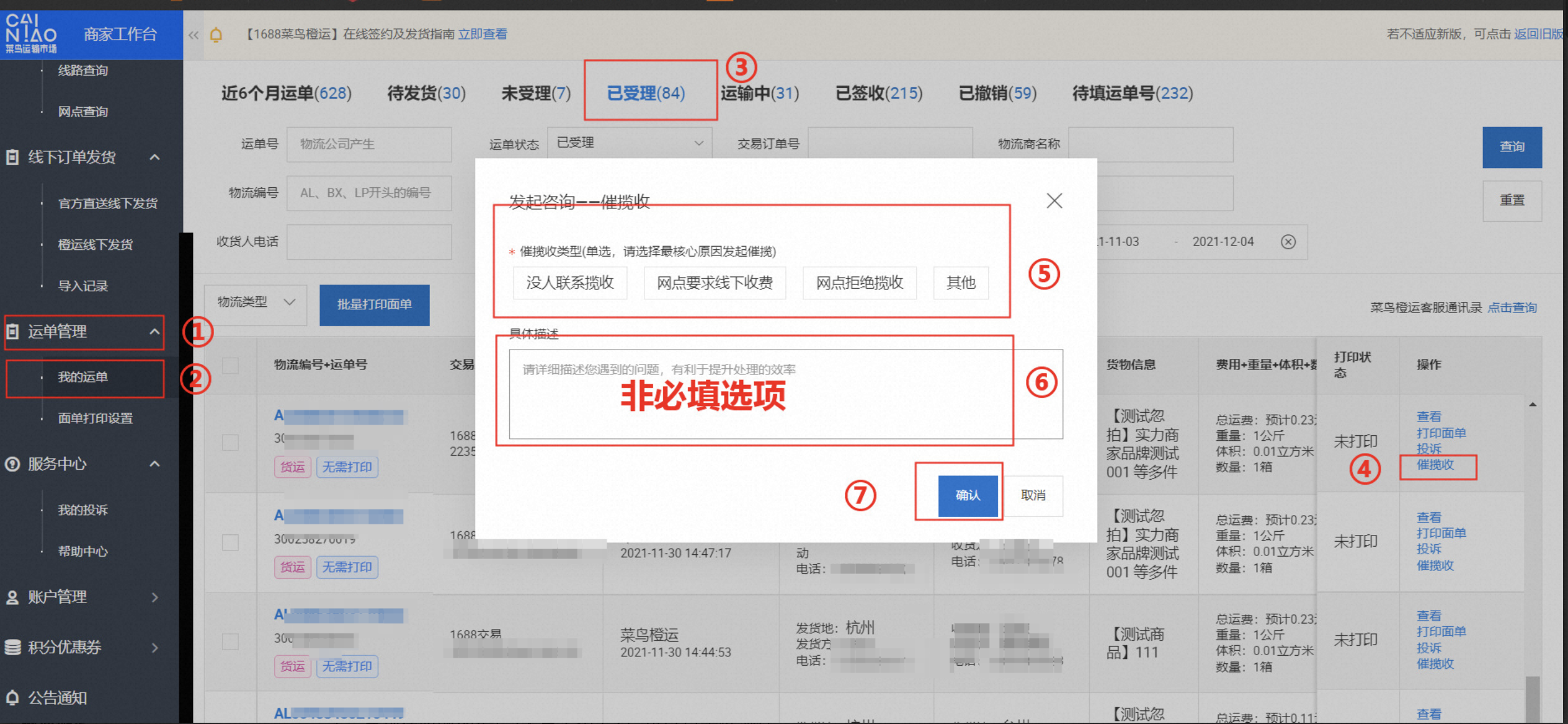The height and width of the screenshot is (724, 1568).
Task: Clear the date range with the circled X icon
Action: [1288, 242]
